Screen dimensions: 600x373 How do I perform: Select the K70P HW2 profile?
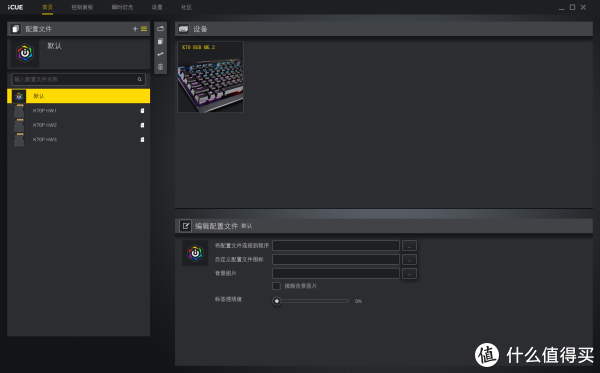(78, 125)
